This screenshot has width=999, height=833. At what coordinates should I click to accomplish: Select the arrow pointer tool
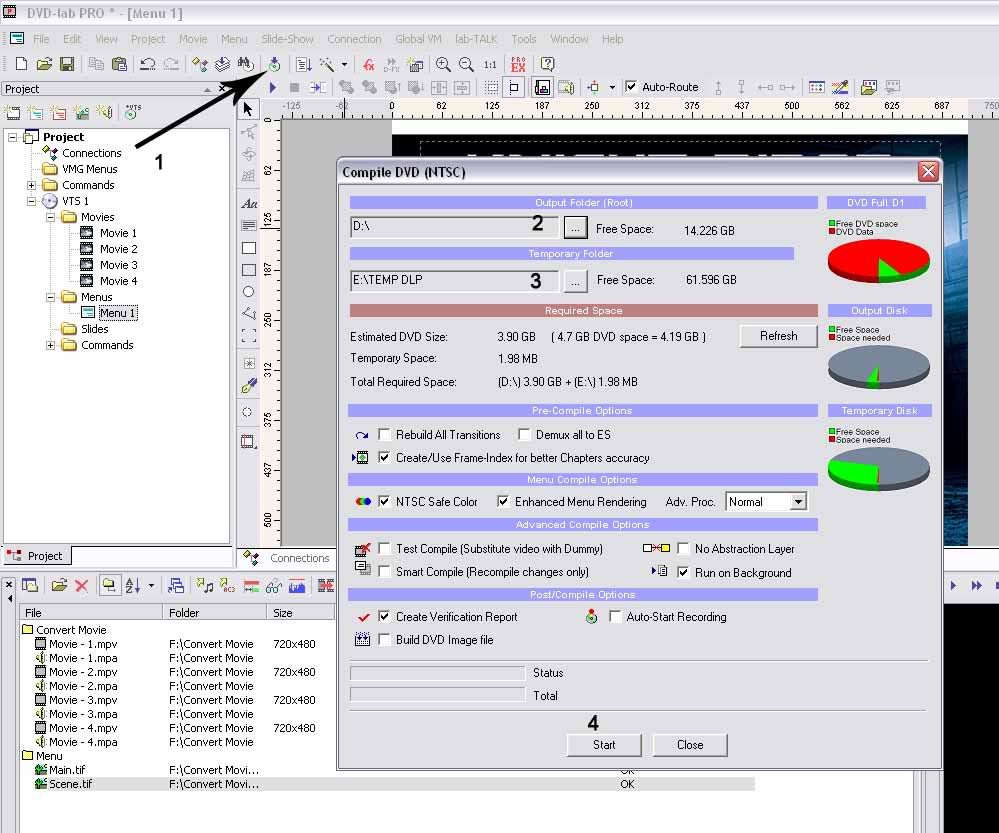[x=248, y=109]
